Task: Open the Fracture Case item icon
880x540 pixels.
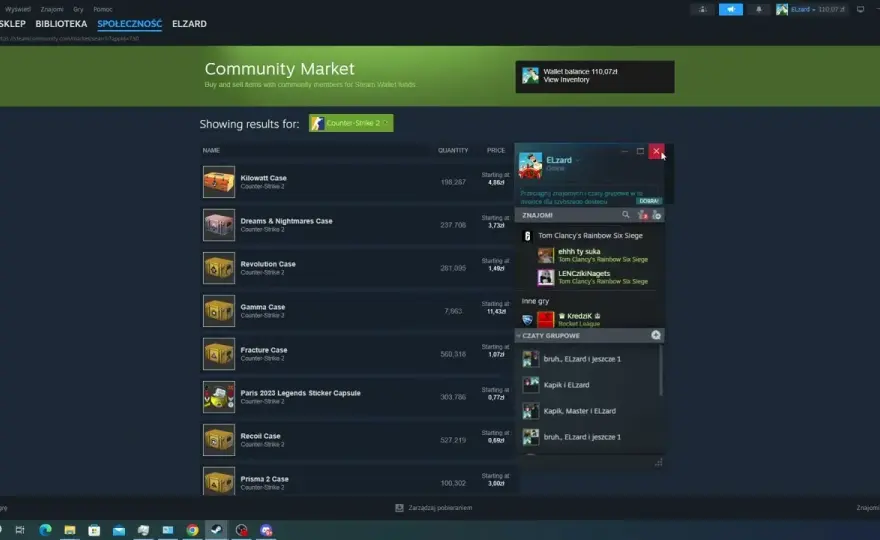Action: 219,354
